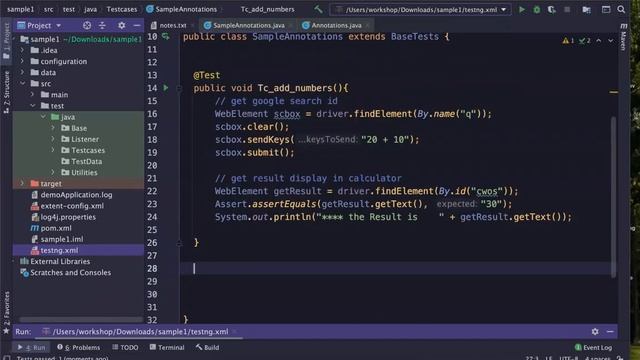Expand the configuration folder
The width and height of the screenshot is (640, 360).
pos(22,61)
